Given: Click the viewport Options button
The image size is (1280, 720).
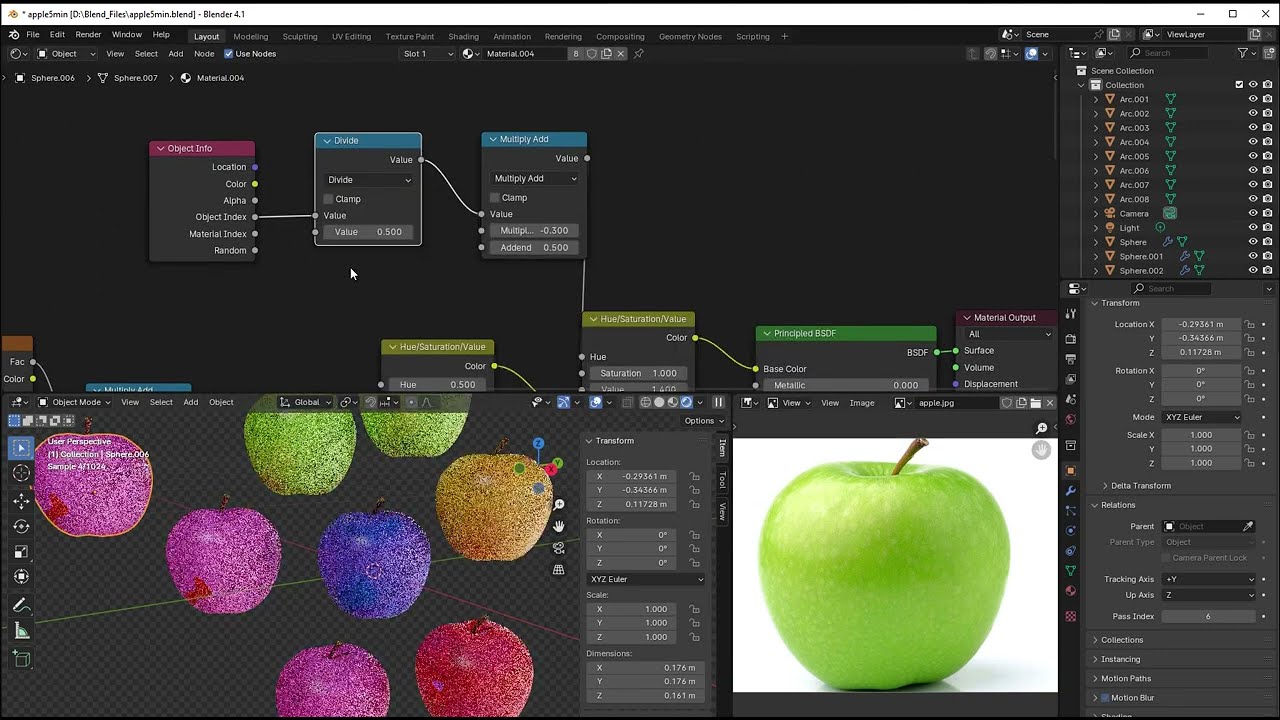Looking at the screenshot, I should click(703, 421).
